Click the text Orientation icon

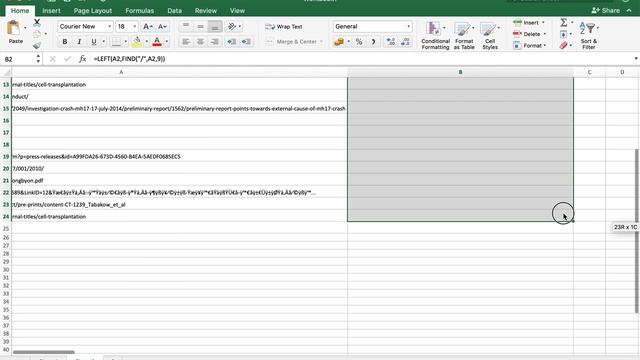click(232, 27)
